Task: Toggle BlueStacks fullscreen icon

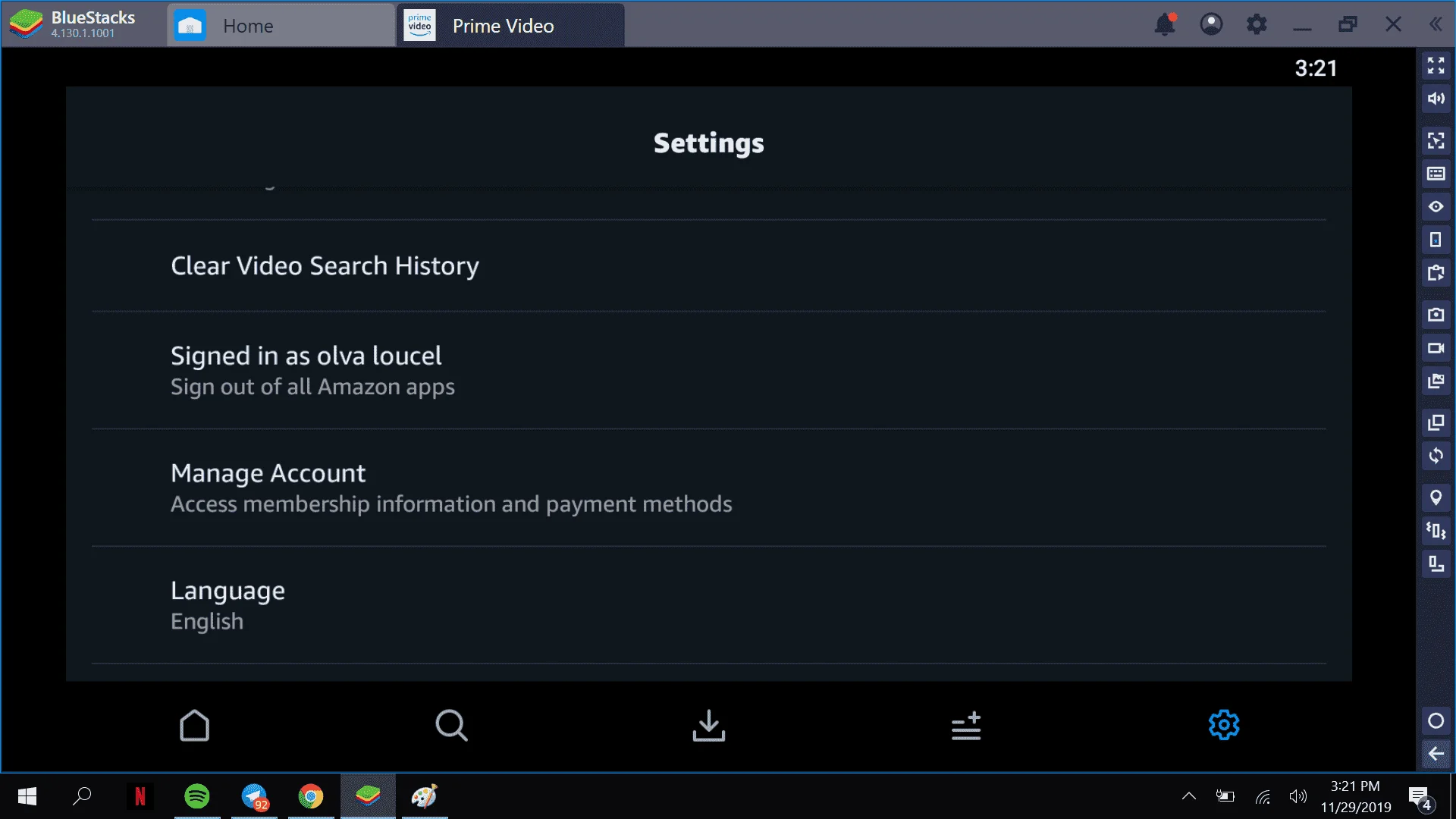Action: point(1436,66)
